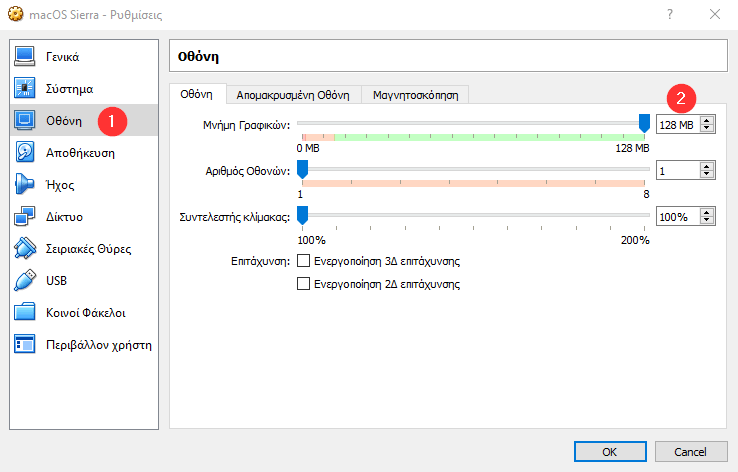Click the Cancel button
This screenshot has width=738, height=472.
pyautogui.click(x=690, y=452)
